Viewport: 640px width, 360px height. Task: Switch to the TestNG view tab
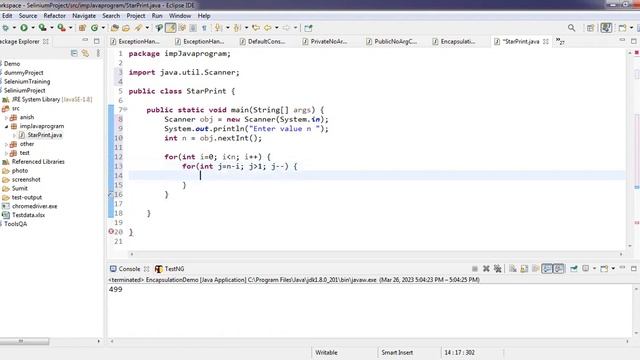point(170,269)
